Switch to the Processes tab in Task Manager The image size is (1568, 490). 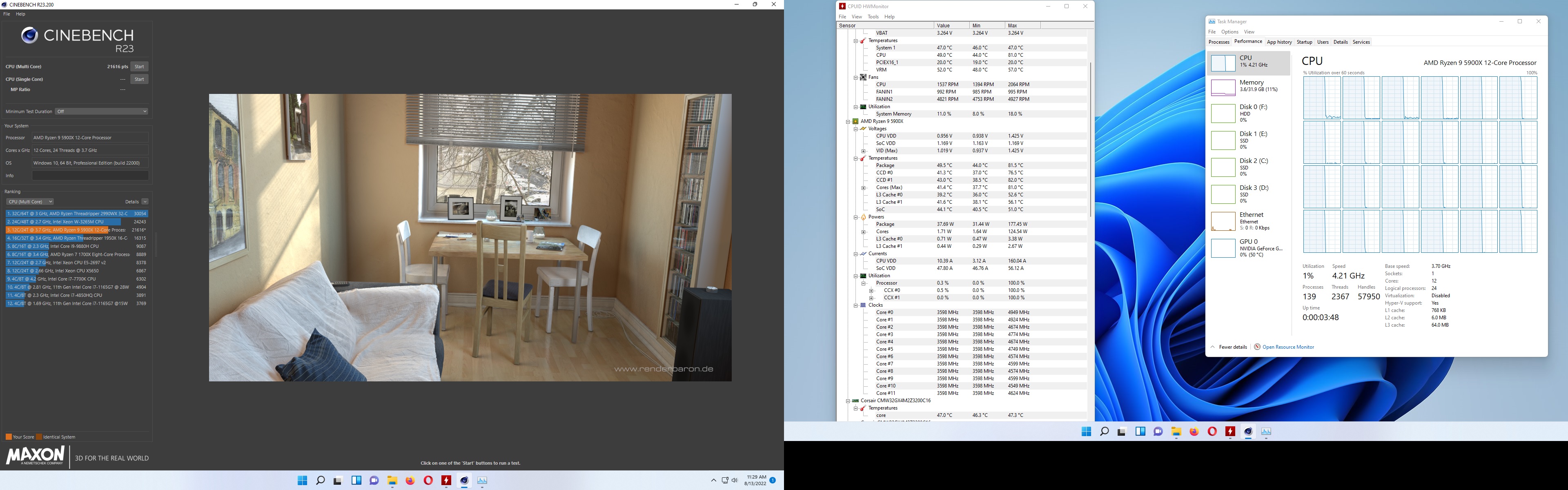coord(1218,42)
